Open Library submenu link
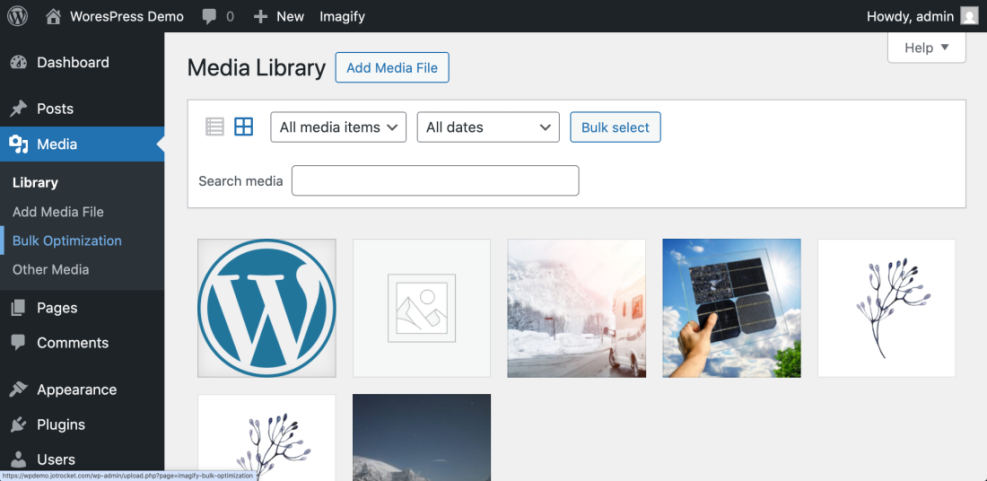Screen dimensions: 987x481 click(x=35, y=183)
